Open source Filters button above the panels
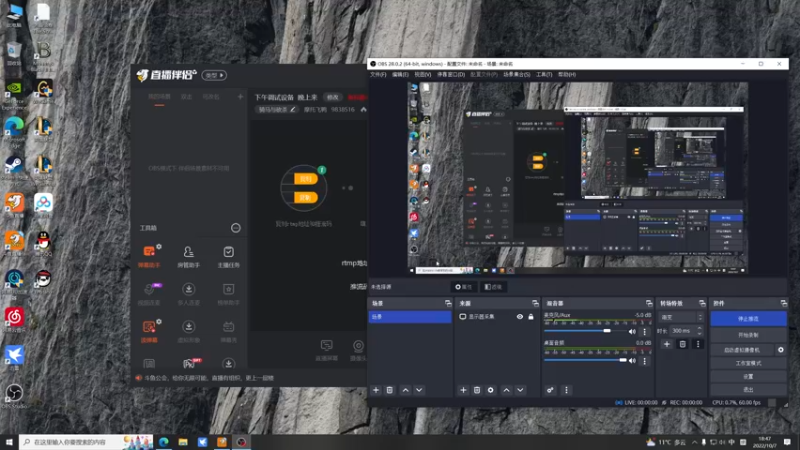Image resolution: width=800 pixels, height=450 pixels. 493,287
